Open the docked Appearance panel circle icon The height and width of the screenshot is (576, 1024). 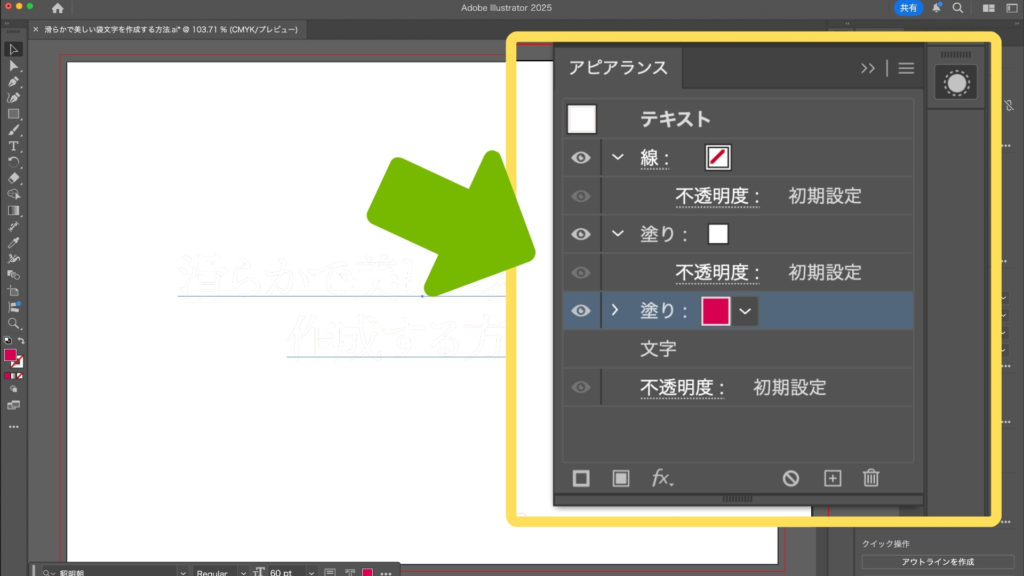tap(957, 84)
